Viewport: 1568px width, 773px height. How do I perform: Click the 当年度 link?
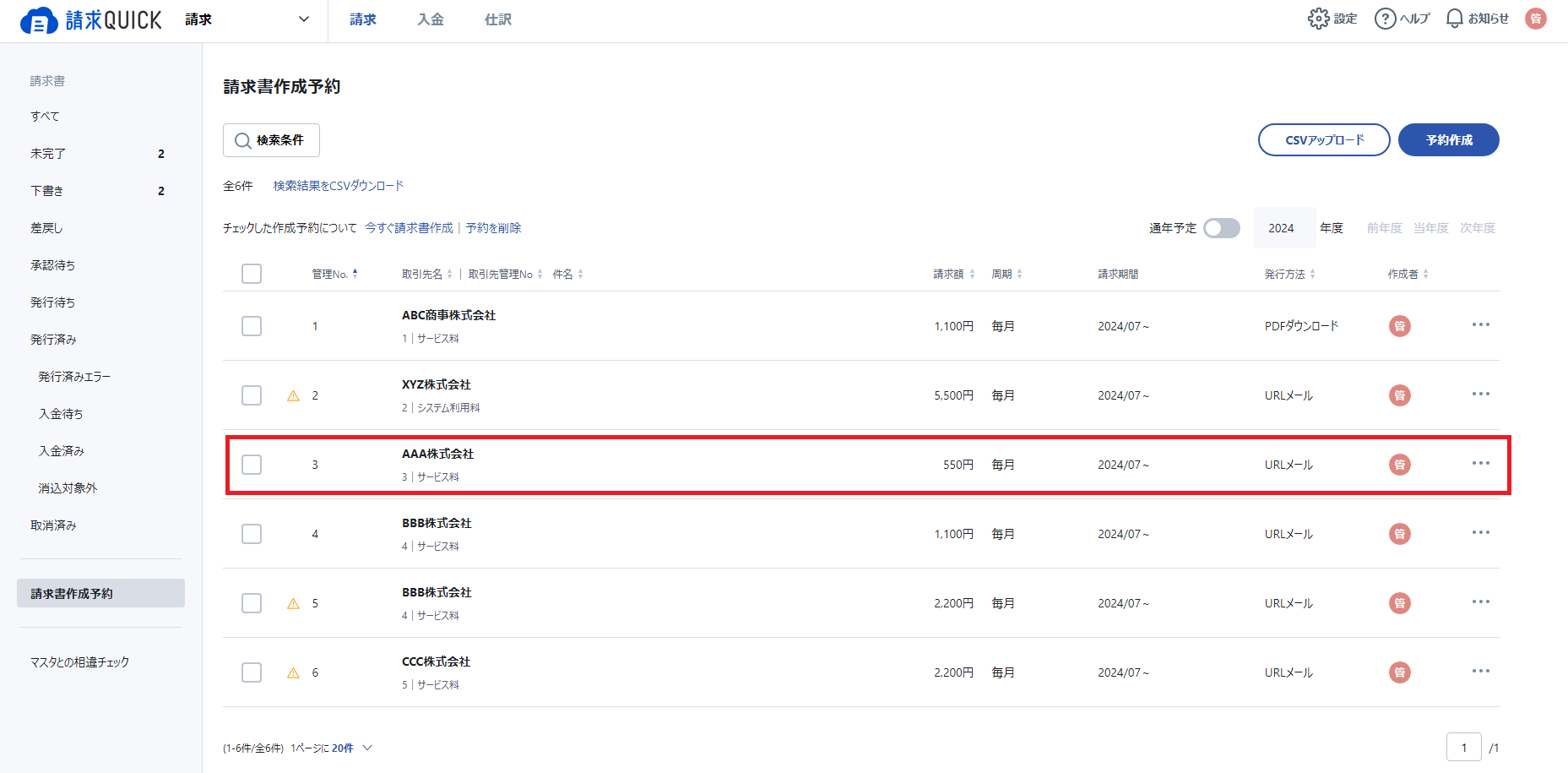(1431, 228)
